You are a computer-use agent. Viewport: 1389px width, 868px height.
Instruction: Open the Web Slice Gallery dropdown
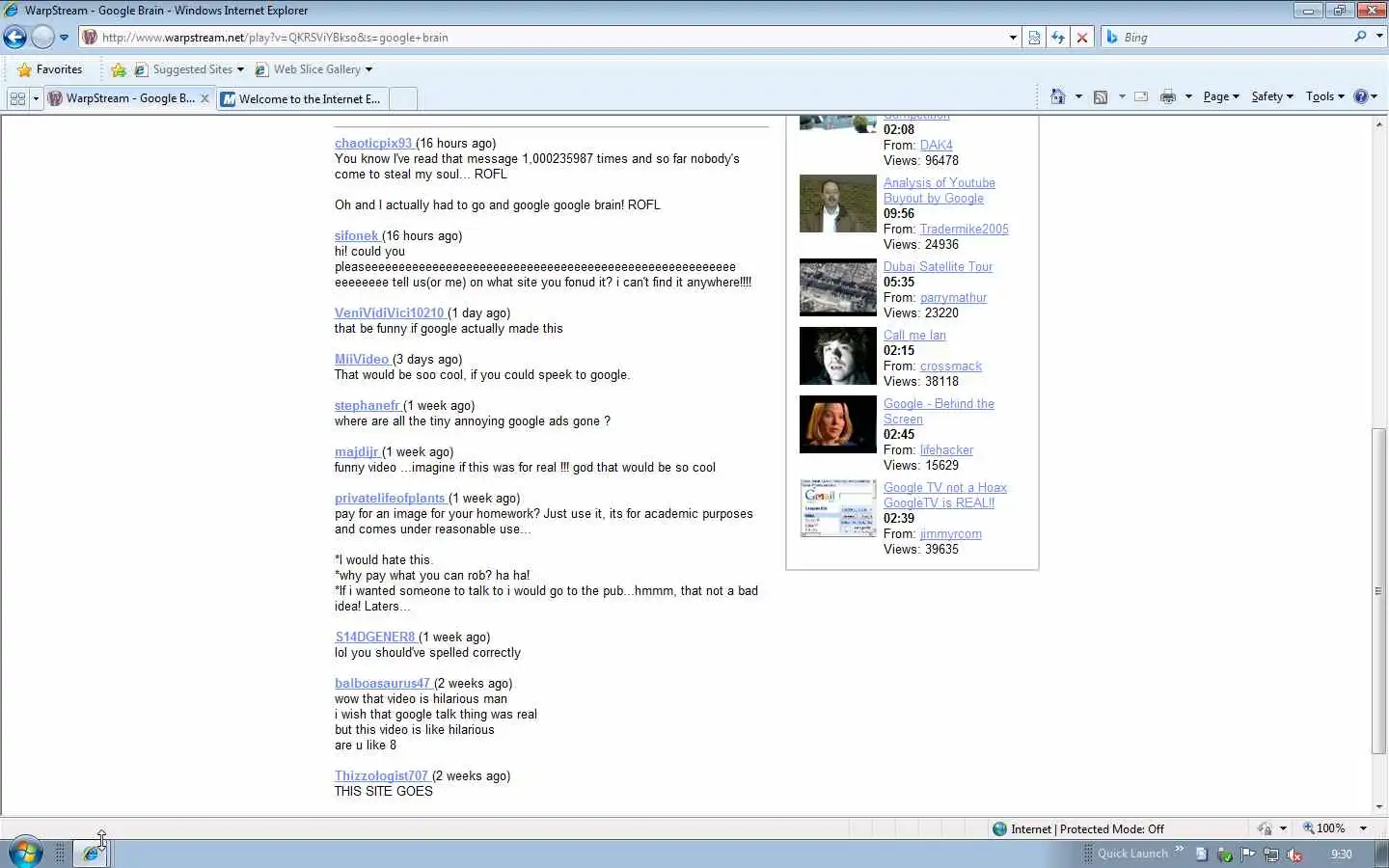click(x=313, y=69)
